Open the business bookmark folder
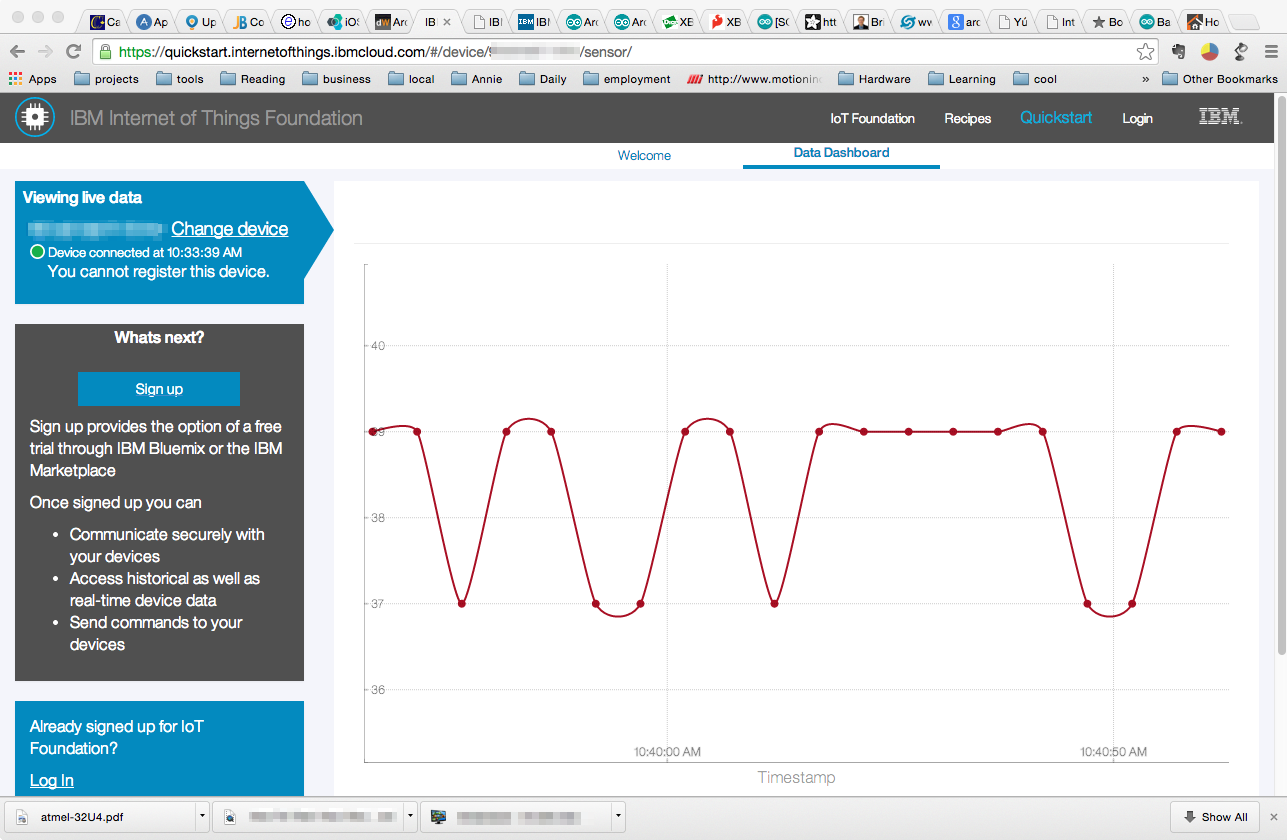 click(336, 79)
